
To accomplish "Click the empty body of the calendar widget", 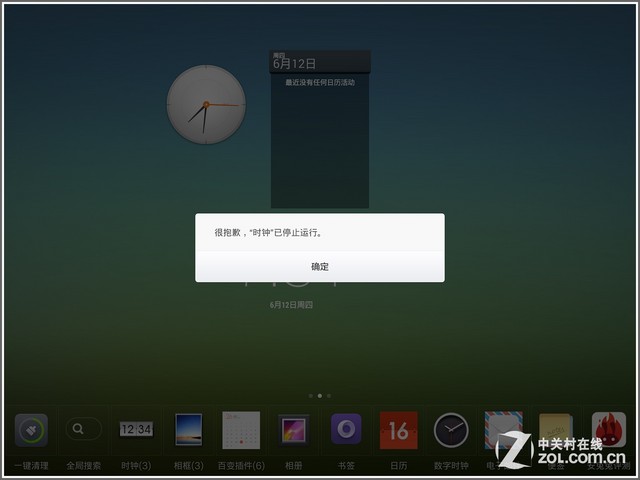I will pos(320,150).
